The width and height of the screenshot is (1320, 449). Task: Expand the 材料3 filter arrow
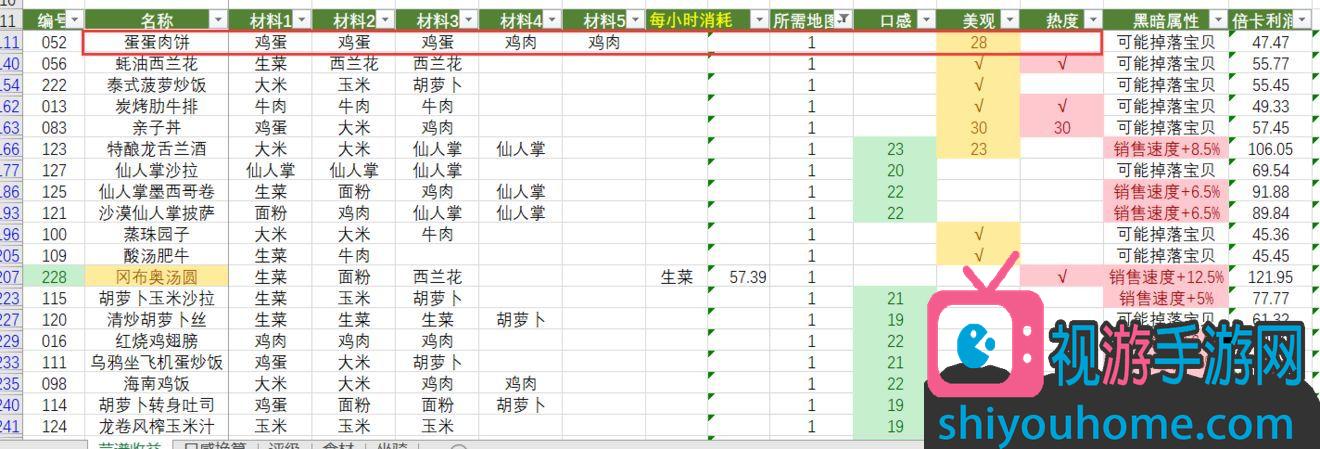[469, 20]
